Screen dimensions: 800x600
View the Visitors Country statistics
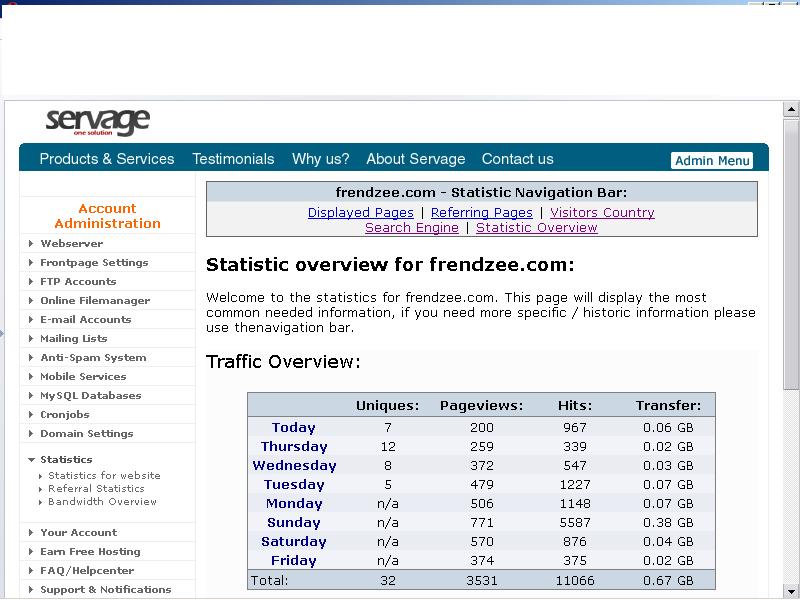(602, 213)
